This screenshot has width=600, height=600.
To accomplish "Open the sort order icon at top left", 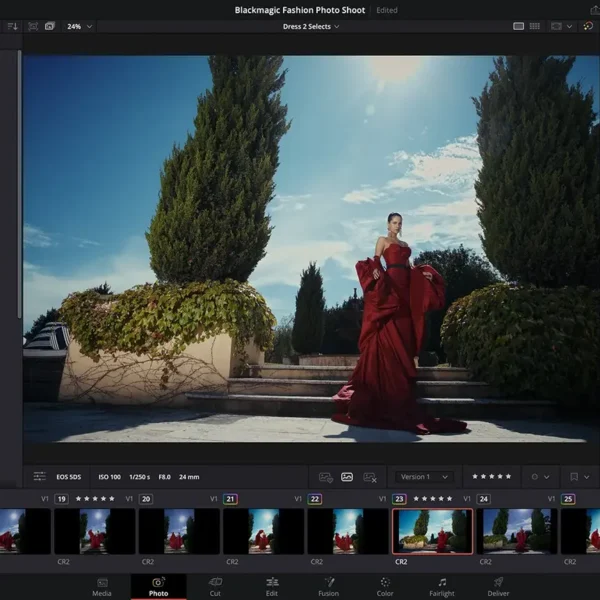I will [x=12, y=26].
